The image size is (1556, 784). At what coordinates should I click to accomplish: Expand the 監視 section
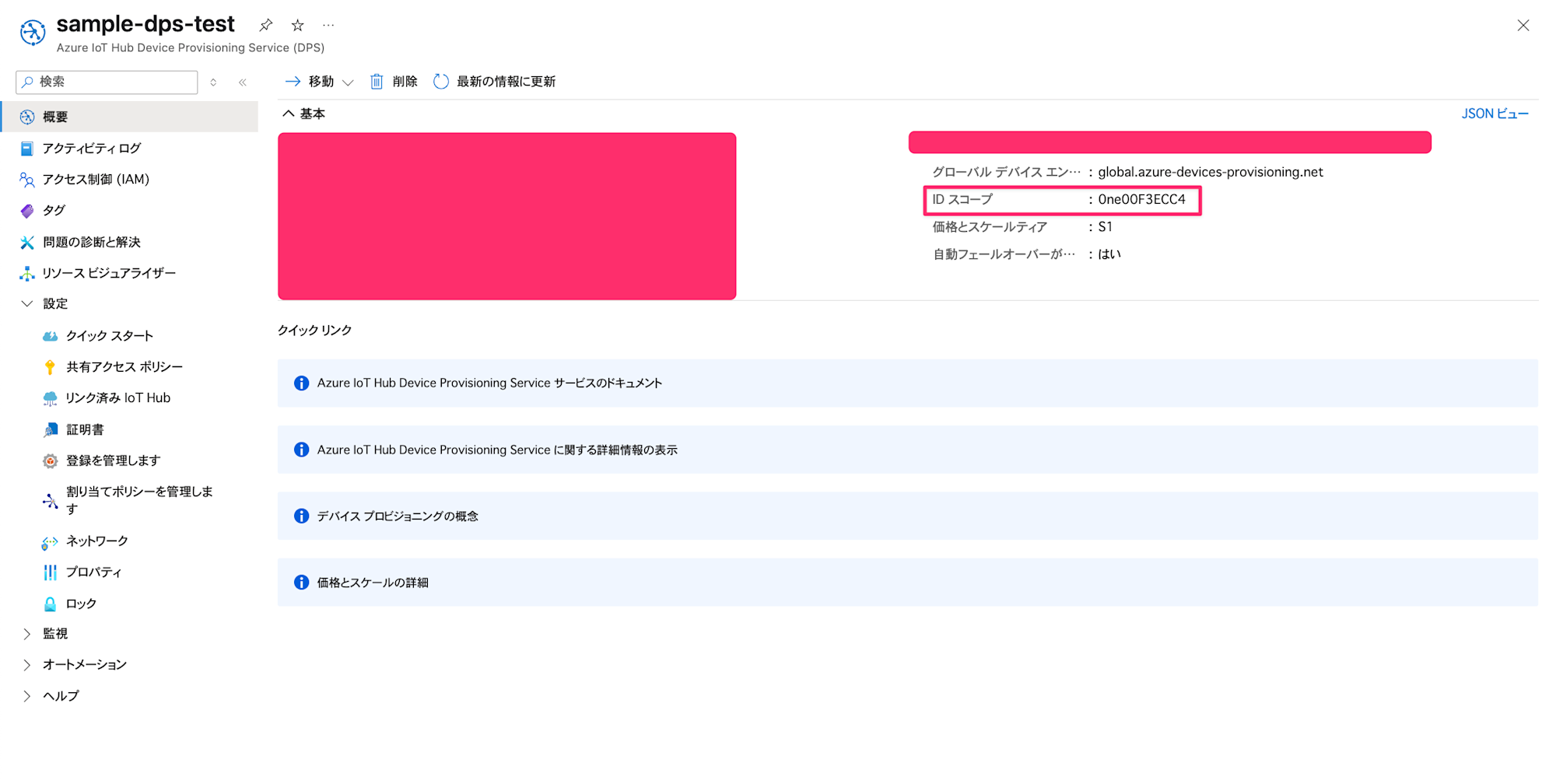27,634
